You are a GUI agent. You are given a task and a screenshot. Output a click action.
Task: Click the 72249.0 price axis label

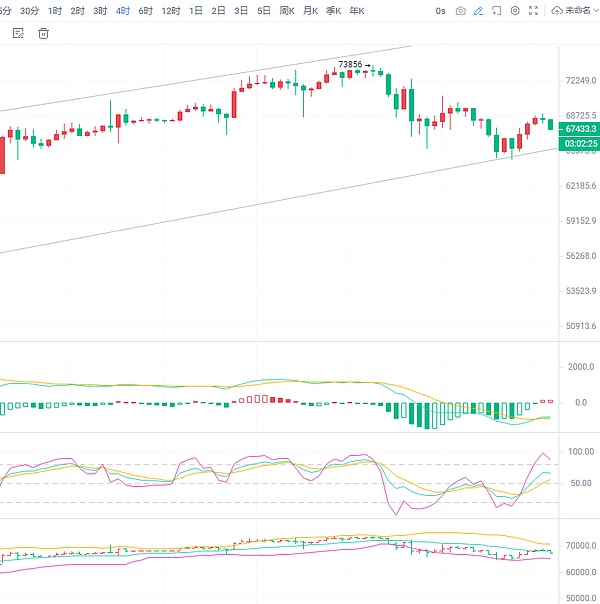pyautogui.click(x=580, y=80)
